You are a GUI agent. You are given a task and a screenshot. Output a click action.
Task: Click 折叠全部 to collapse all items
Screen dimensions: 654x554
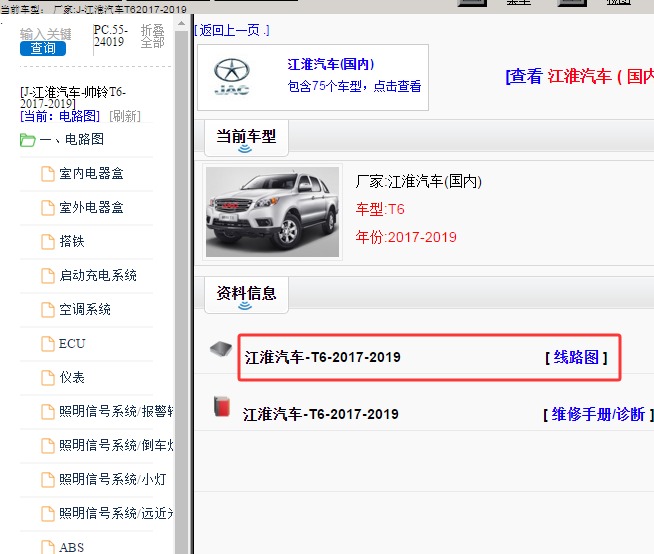tap(153, 36)
